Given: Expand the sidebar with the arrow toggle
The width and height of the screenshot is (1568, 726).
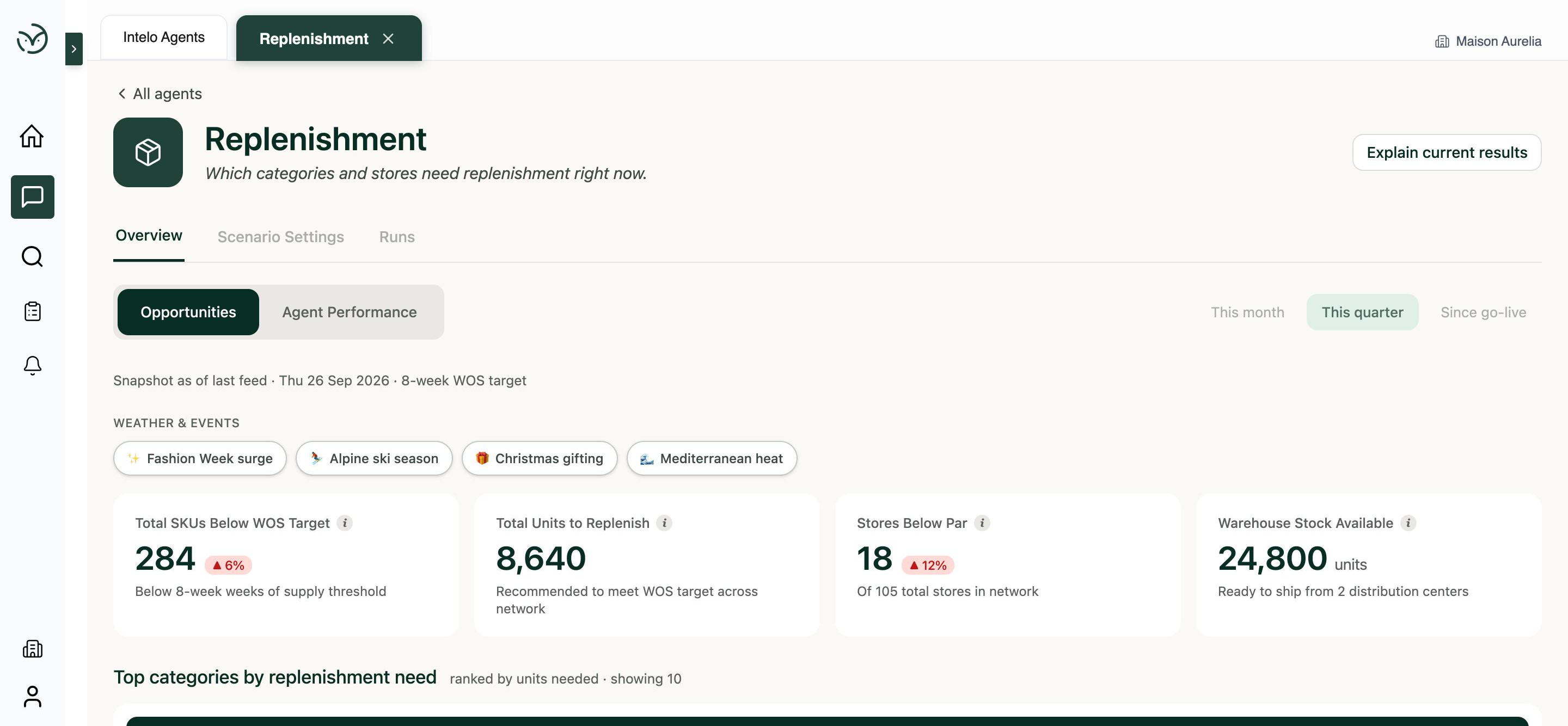Looking at the screenshot, I should [x=73, y=48].
